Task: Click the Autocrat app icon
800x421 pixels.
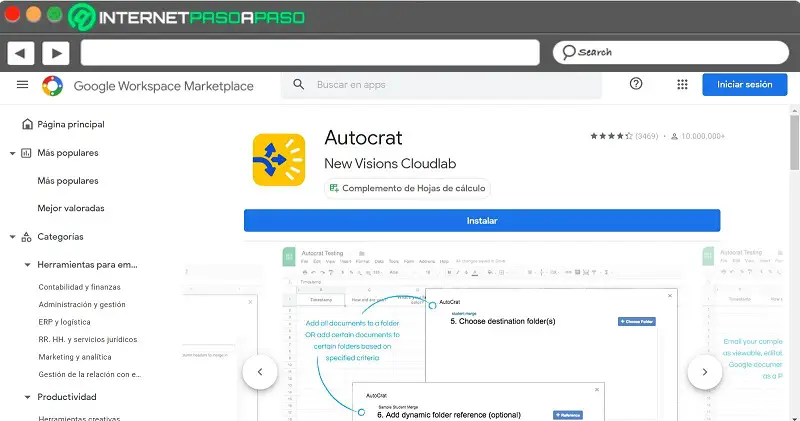Action: click(279, 160)
